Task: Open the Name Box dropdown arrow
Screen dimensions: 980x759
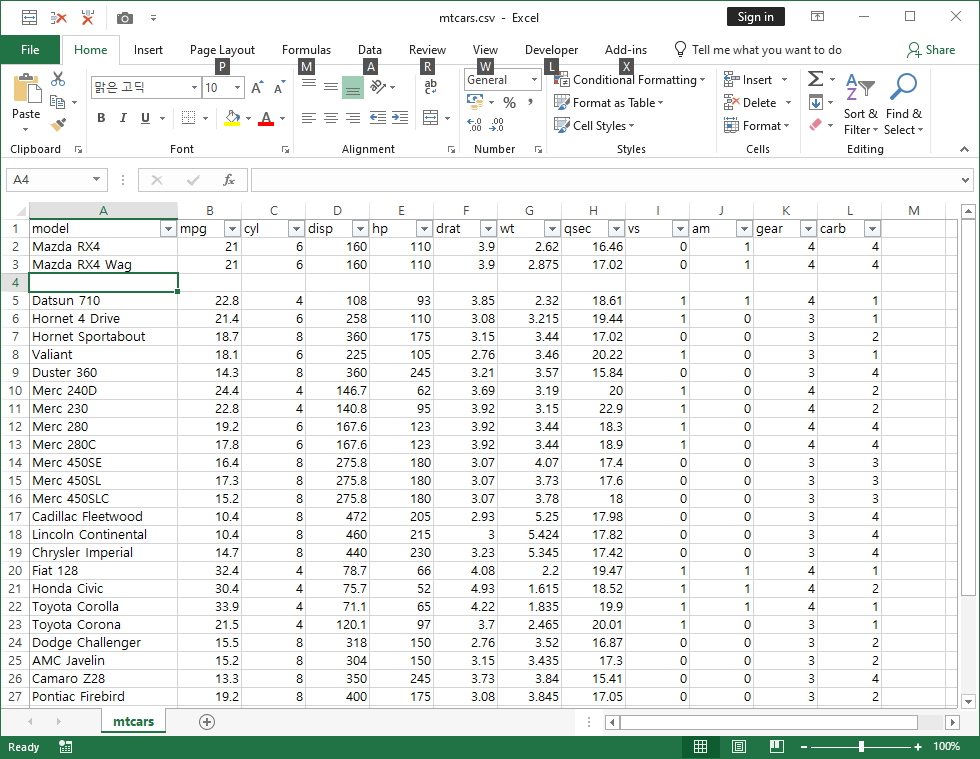Action: 97,180
